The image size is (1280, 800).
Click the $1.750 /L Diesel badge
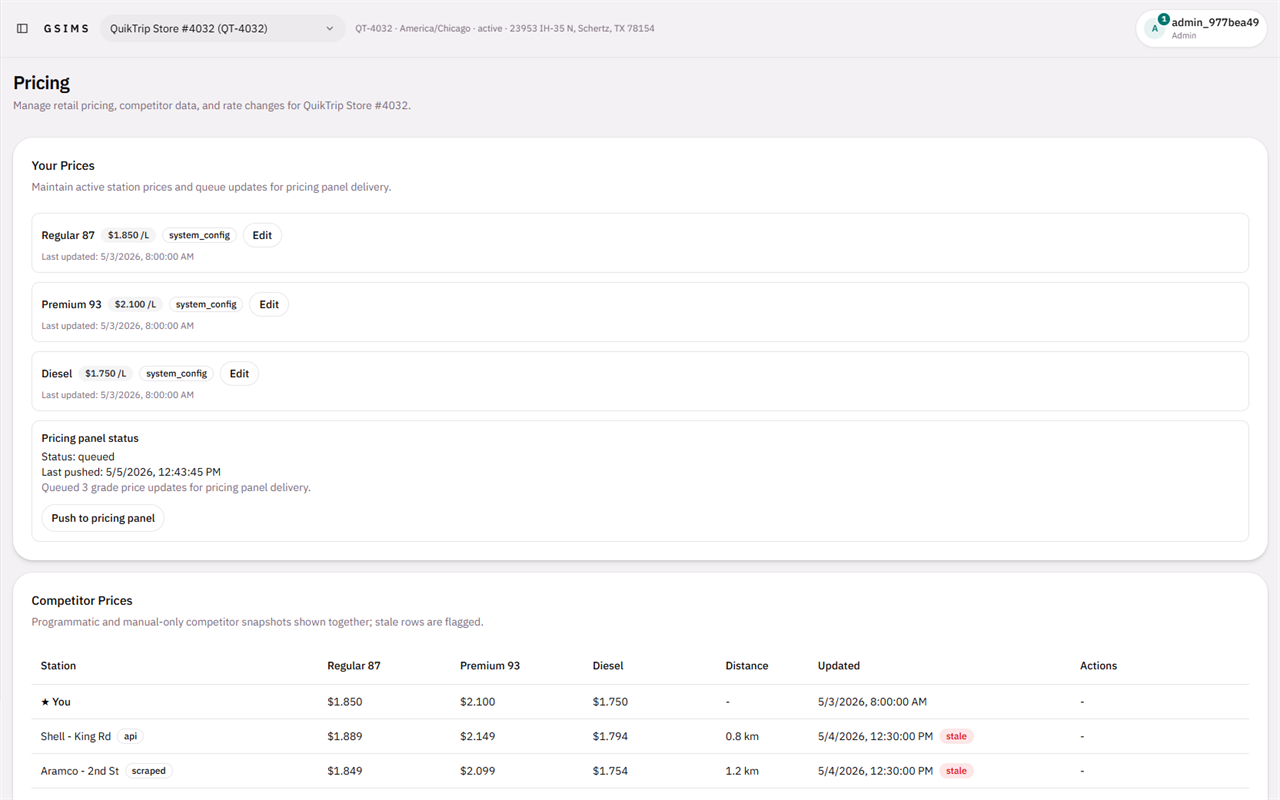106,373
